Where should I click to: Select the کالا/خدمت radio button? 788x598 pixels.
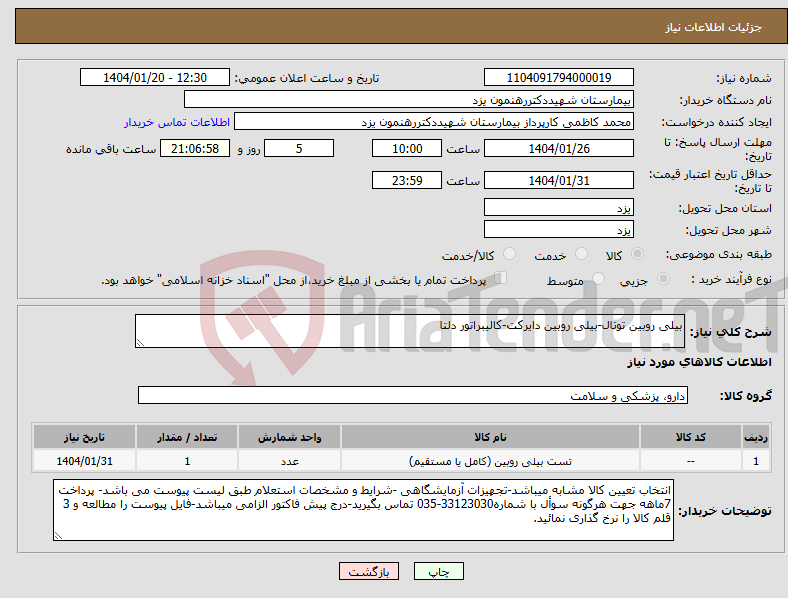point(509,254)
